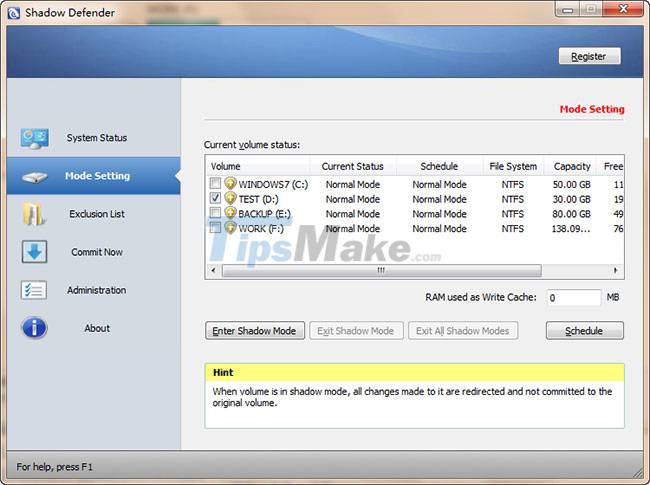The image size is (650, 485).
Task: Click the 138.09... capacity cell
Action: coord(571,229)
